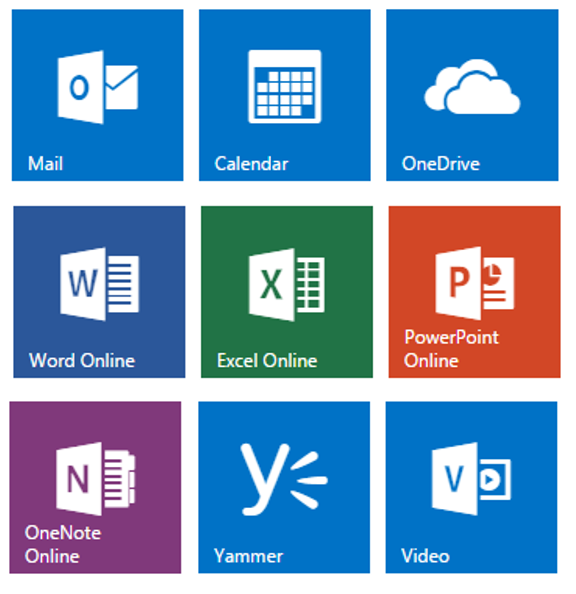This screenshot has height=594, width=576.
Task: Click the 'OneDrive' tile label
Action: pyautogui.click(x=441, y=164)
